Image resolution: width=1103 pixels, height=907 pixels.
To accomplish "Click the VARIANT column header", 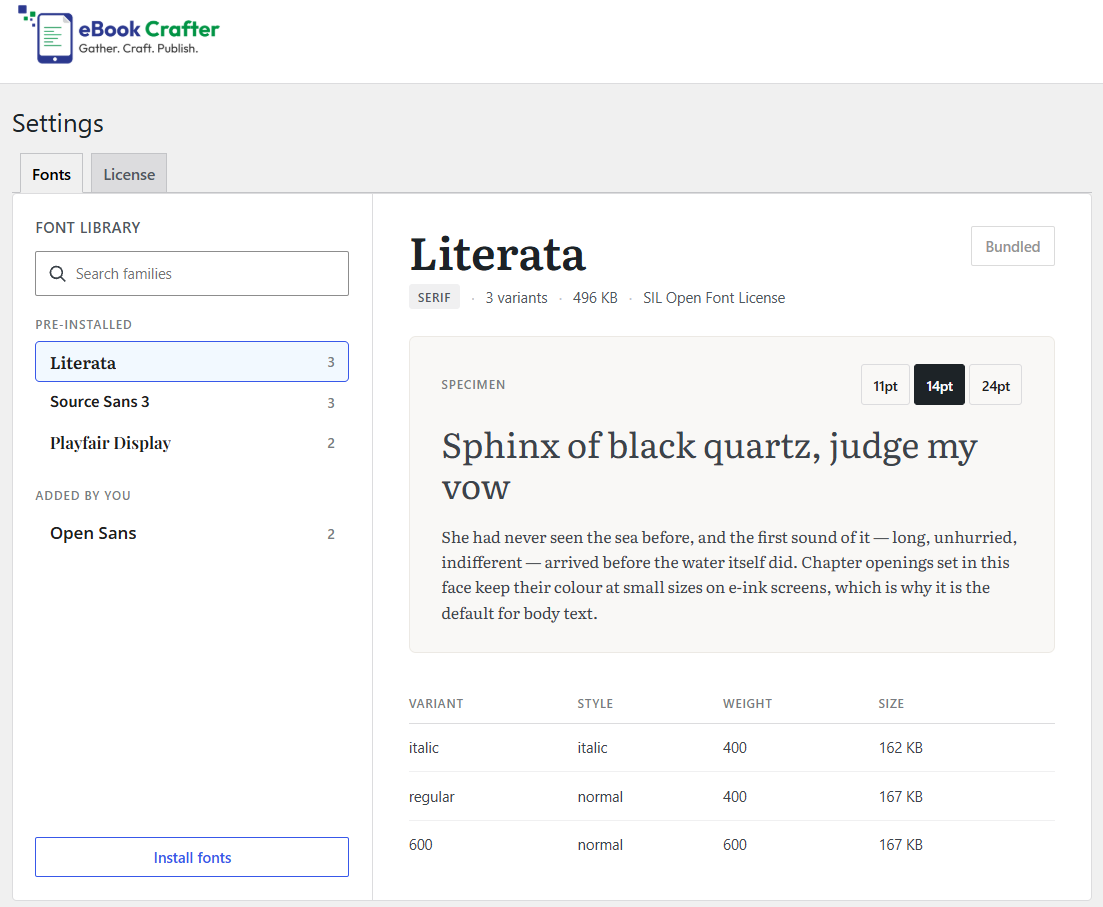I will [436, 704].
